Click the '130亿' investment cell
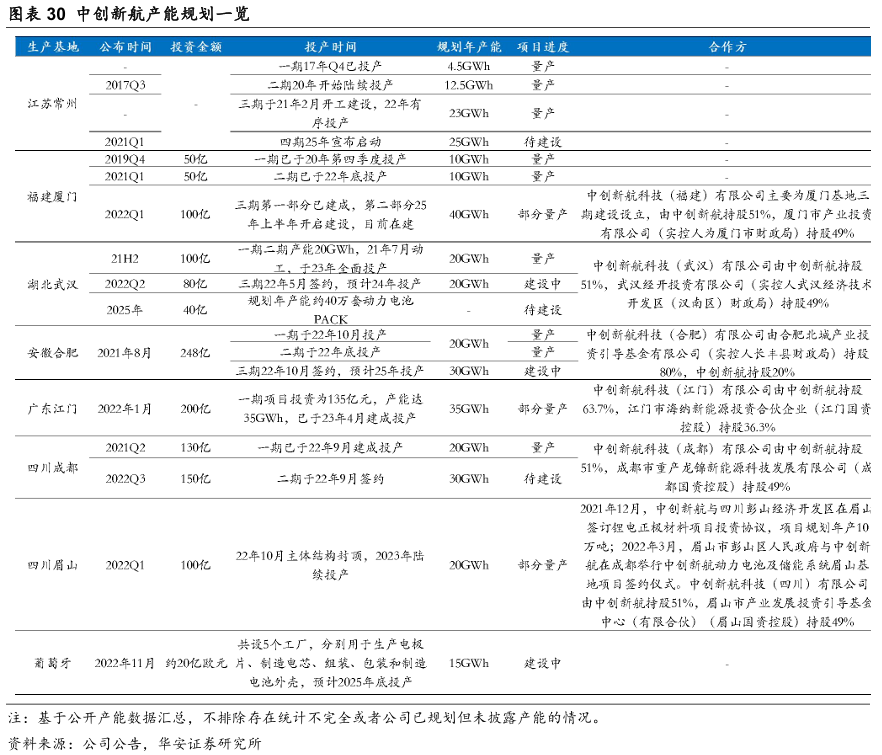 pyautogui.click(x=195, y=448)
